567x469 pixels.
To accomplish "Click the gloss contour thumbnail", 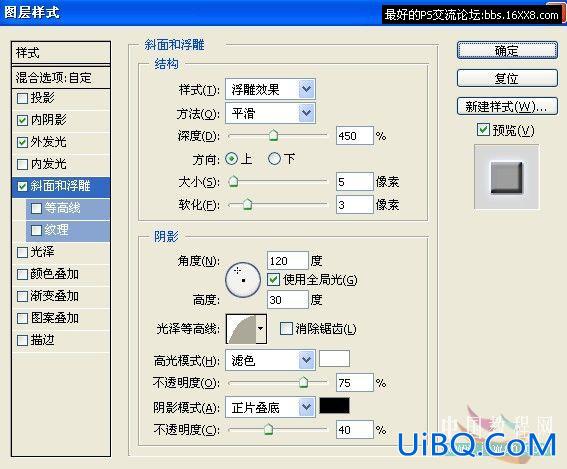I will 241,329.
